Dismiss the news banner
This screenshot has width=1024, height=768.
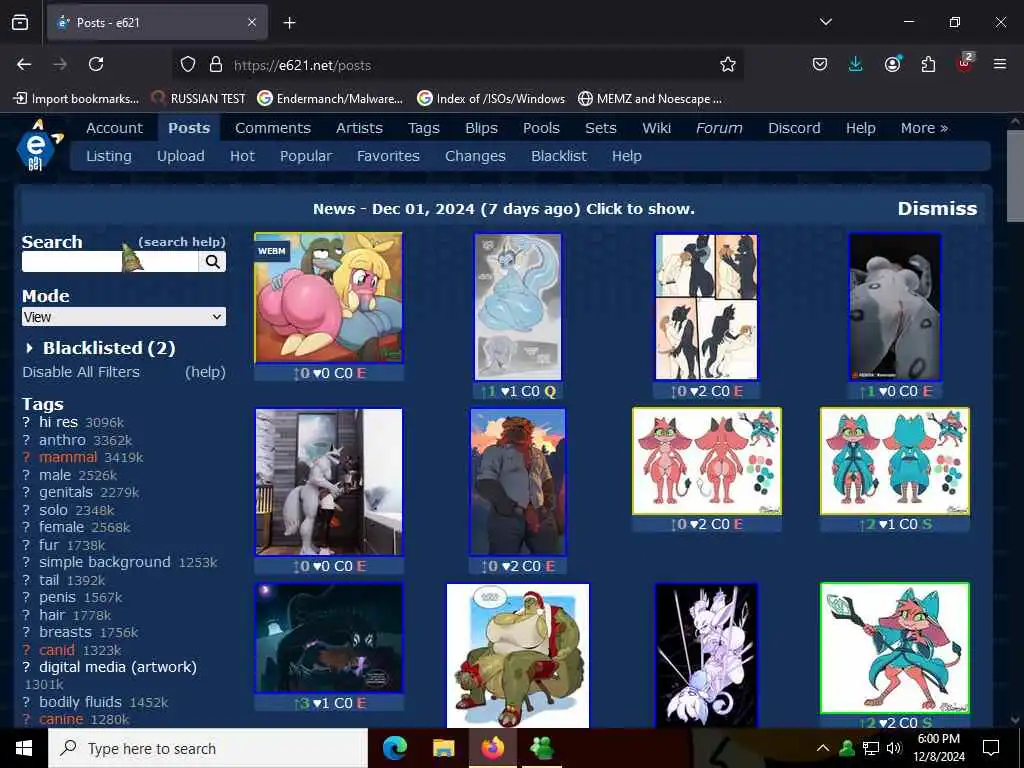point(937,208)
